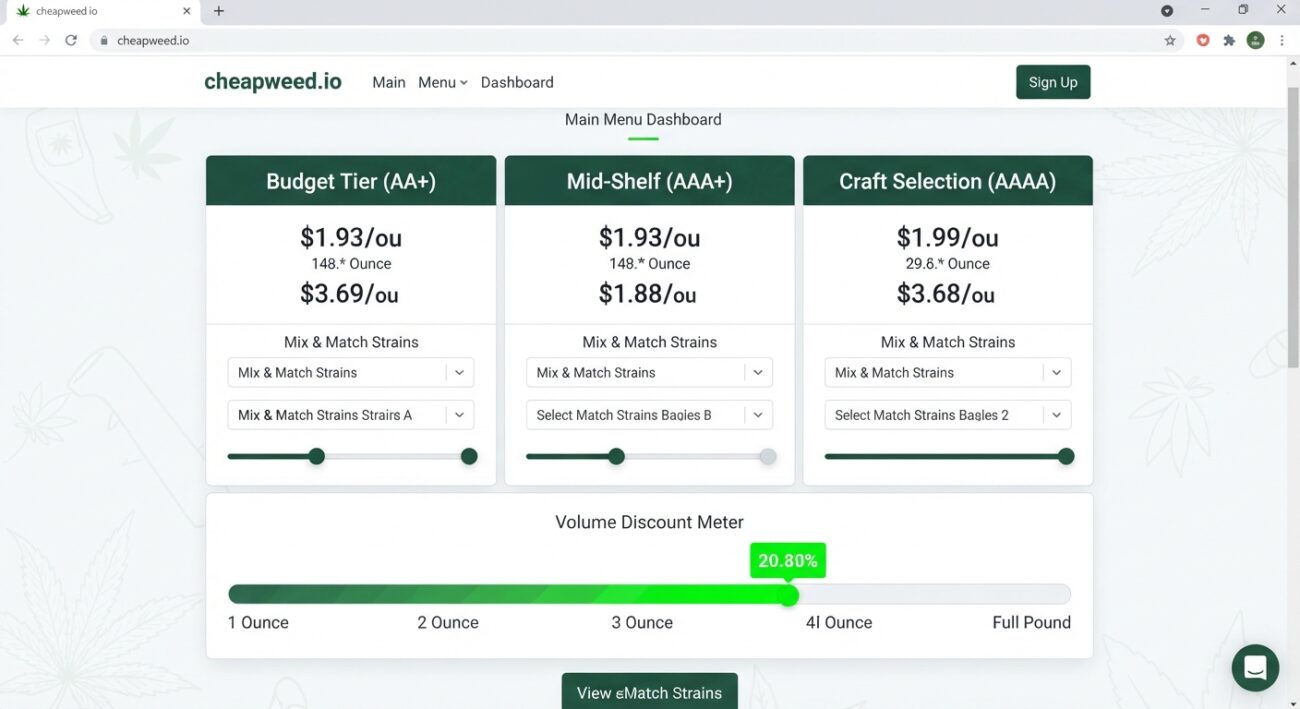Screen dimensions: 1300x709
Task: Open Budget Tier first Mix & Match dropdown
Action: 351,372
